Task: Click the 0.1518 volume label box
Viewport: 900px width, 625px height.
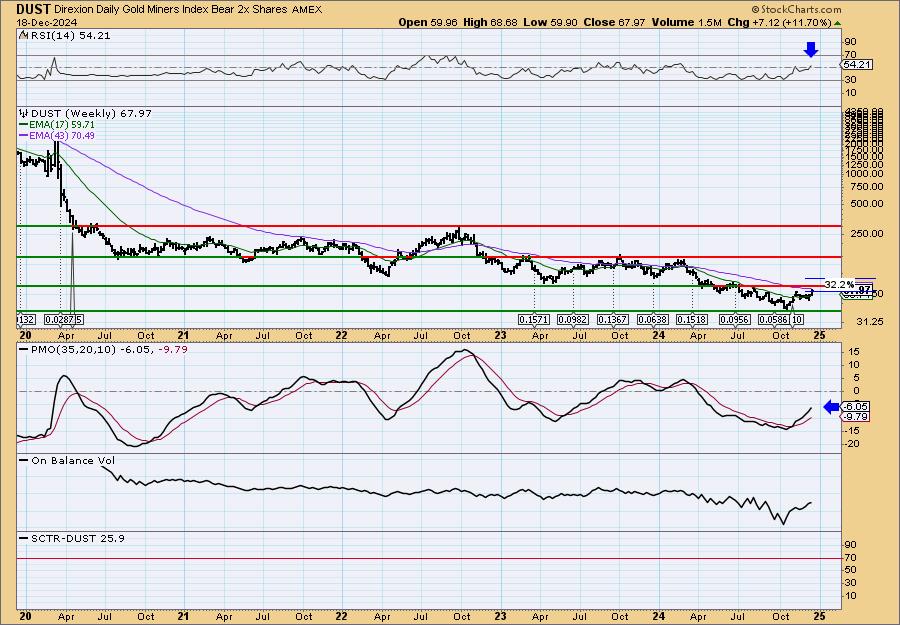Action: coord(693,319)
